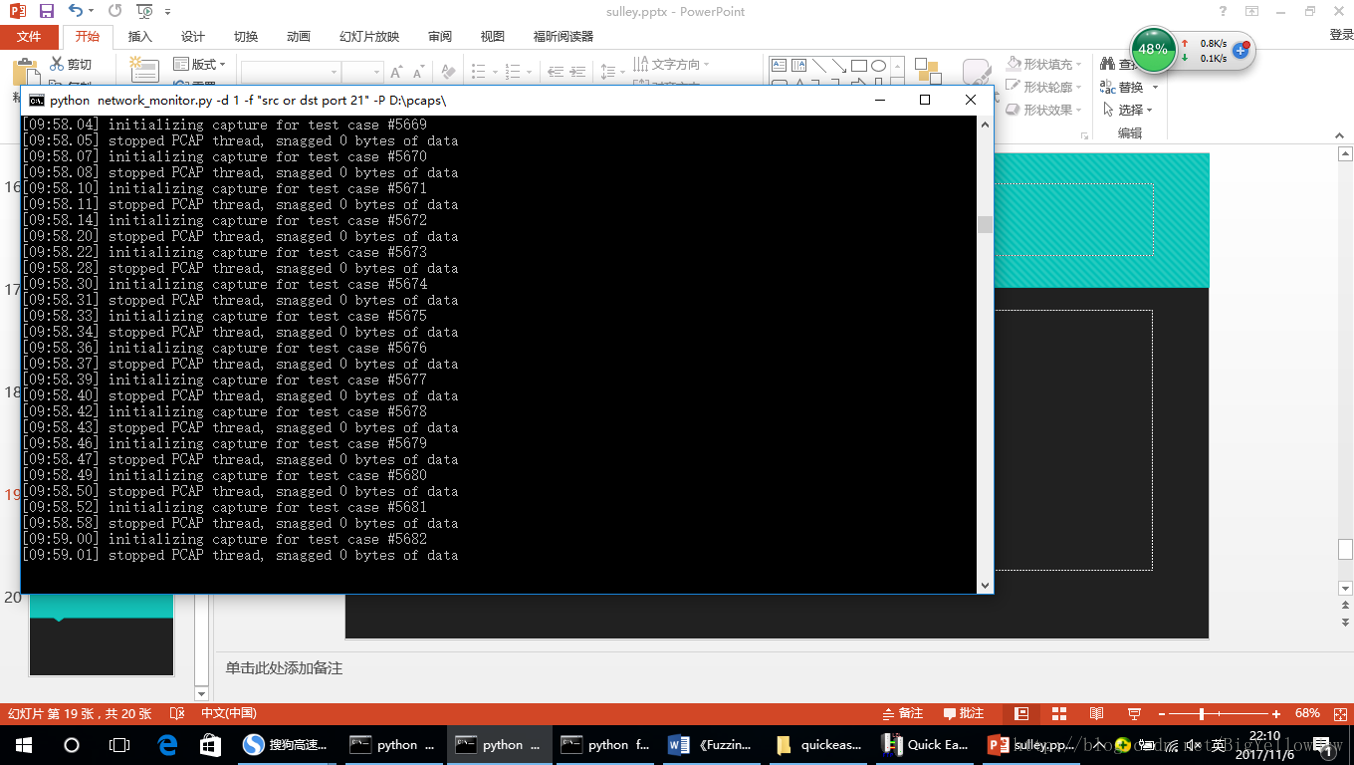Click the Save icon in PowerPoint's quick access toolbar
1354x765 pixels.
tap(46, 11)
